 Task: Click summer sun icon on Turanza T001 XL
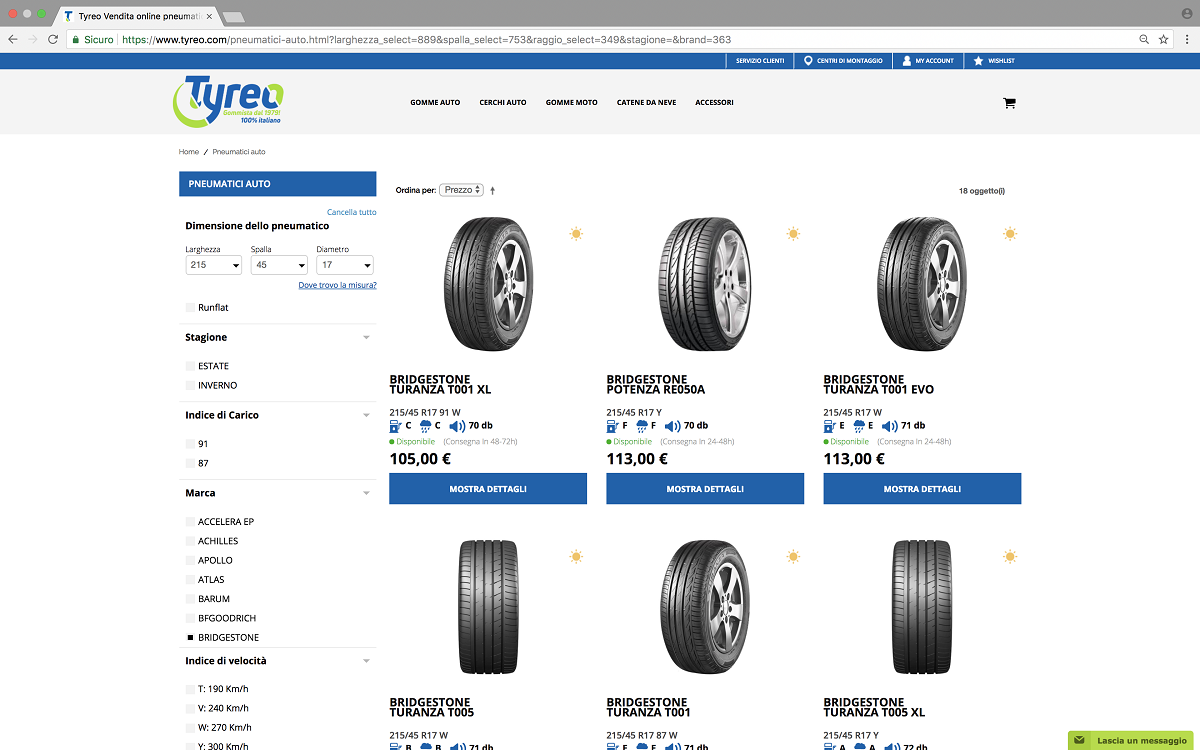[x=576, y=234]
